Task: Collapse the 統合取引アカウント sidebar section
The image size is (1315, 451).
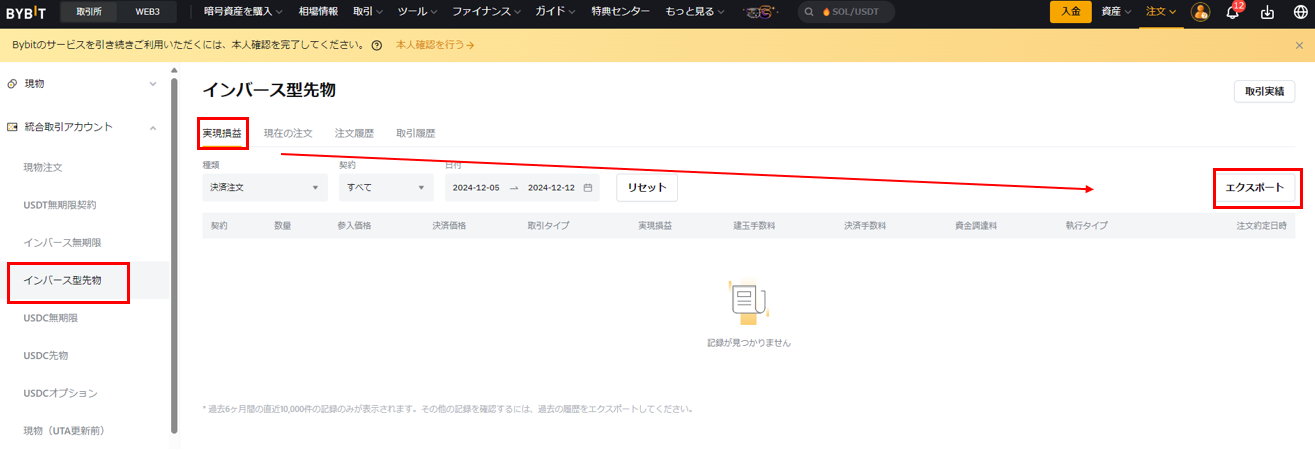Action: [x=153, y=127]
